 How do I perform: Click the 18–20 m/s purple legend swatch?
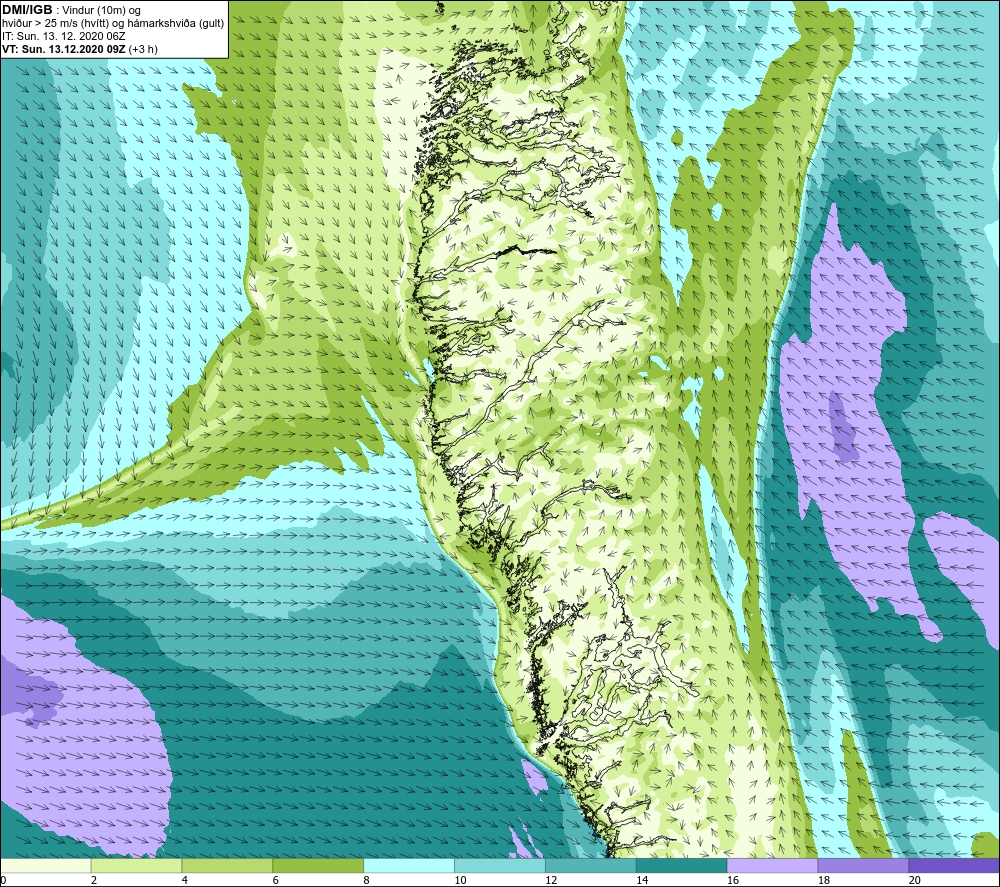[864, 865]
